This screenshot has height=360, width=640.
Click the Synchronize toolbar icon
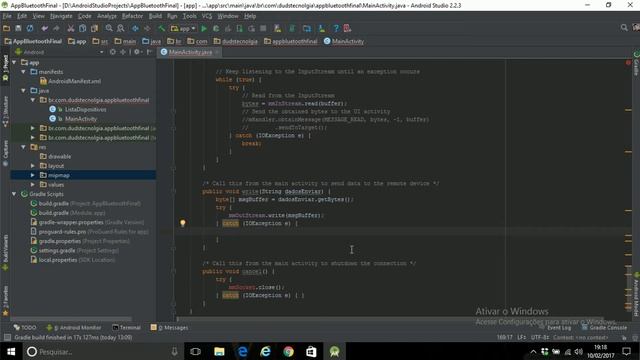pos(30,28)
